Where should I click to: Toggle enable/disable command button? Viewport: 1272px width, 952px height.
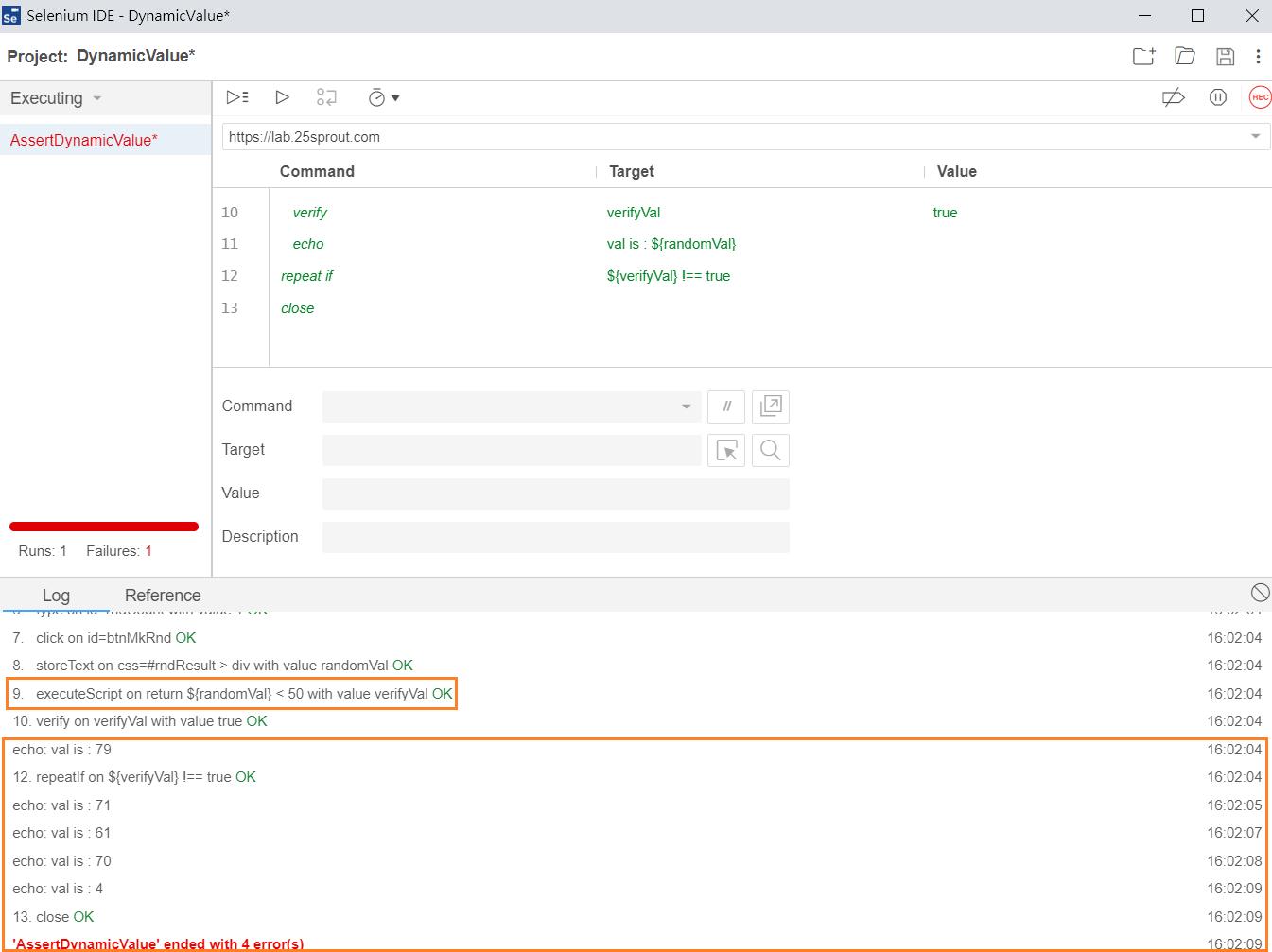click(726, 407)
